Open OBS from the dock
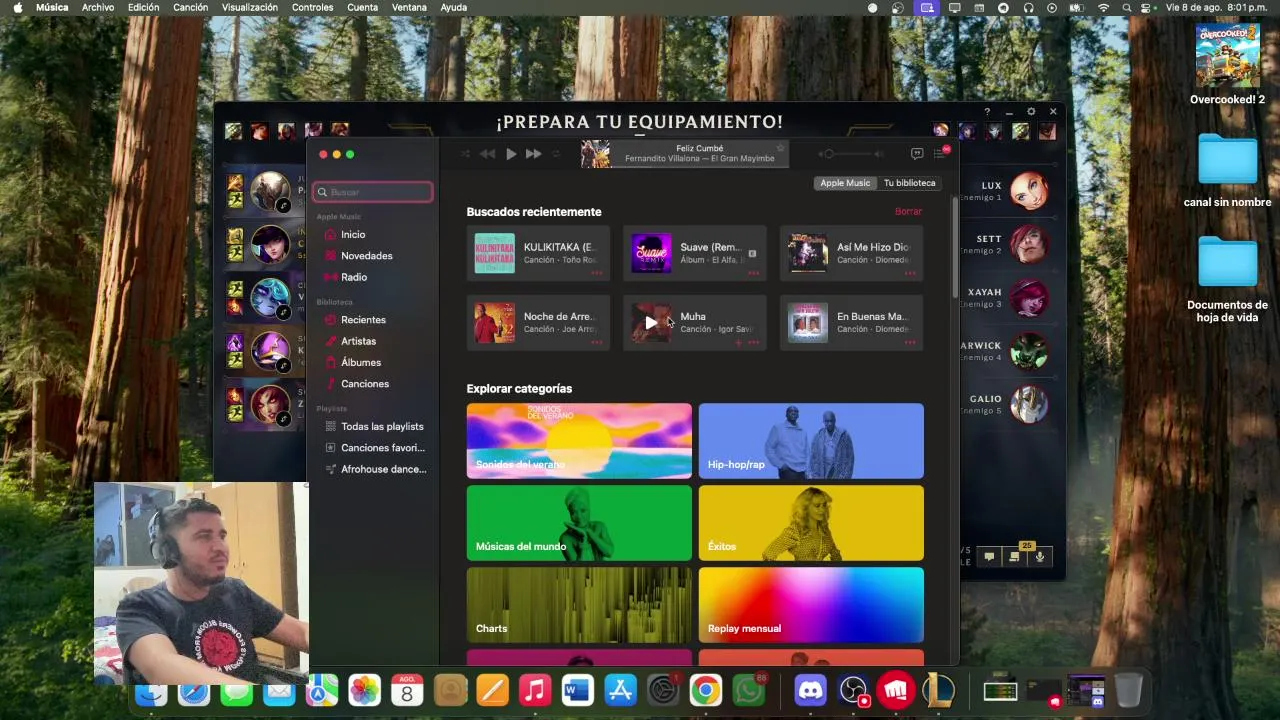This screenshot has height=720, width=1280. tap(853, 690)
